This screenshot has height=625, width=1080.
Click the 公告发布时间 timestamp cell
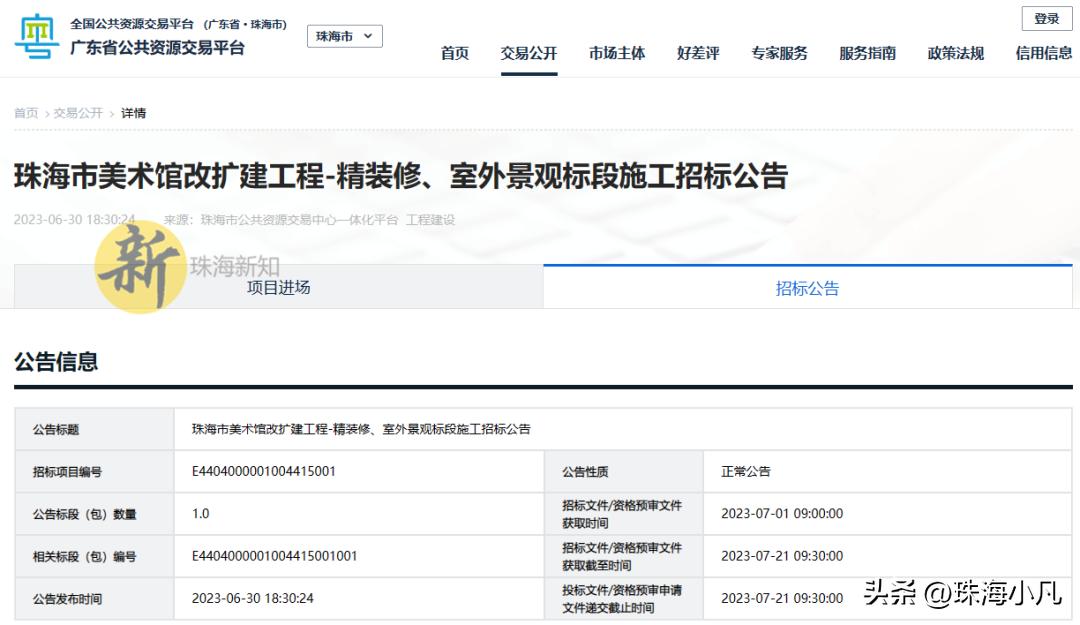pyautogui.click(x=251, y=598)
